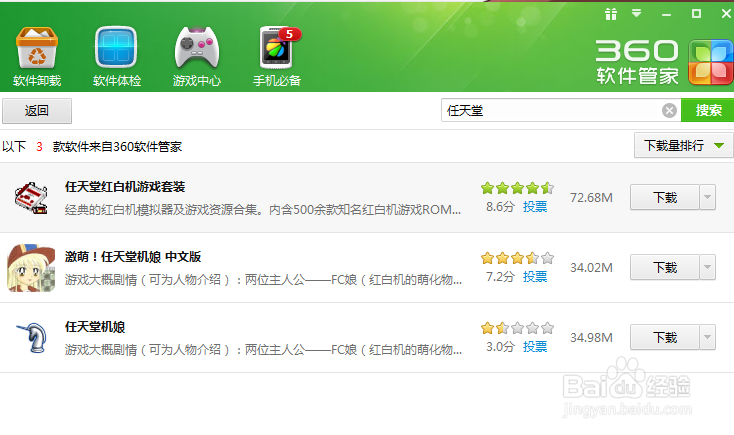Image resolution: width=734 pixels, height=435 pixels.
Task: Maximize the 360 software manager window
Action: coord(697,14)
